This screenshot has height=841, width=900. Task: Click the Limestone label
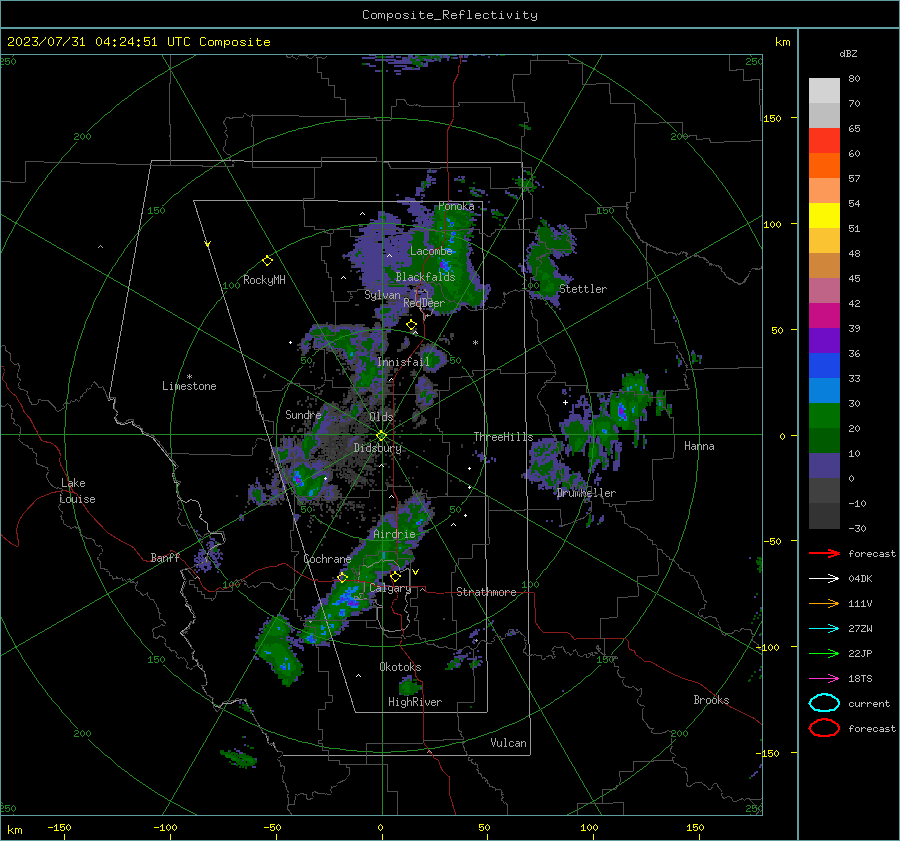189,386
